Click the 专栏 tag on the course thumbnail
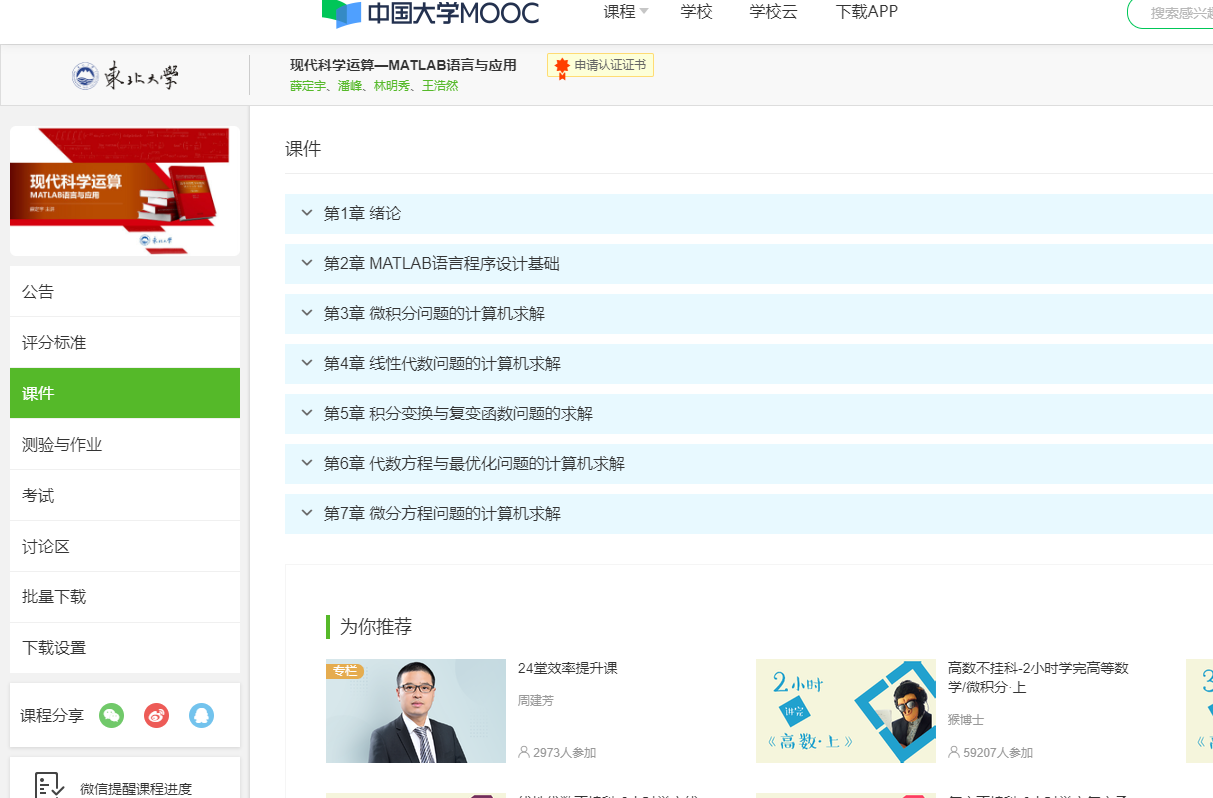 pyautogui.click(x=345, y=670)
